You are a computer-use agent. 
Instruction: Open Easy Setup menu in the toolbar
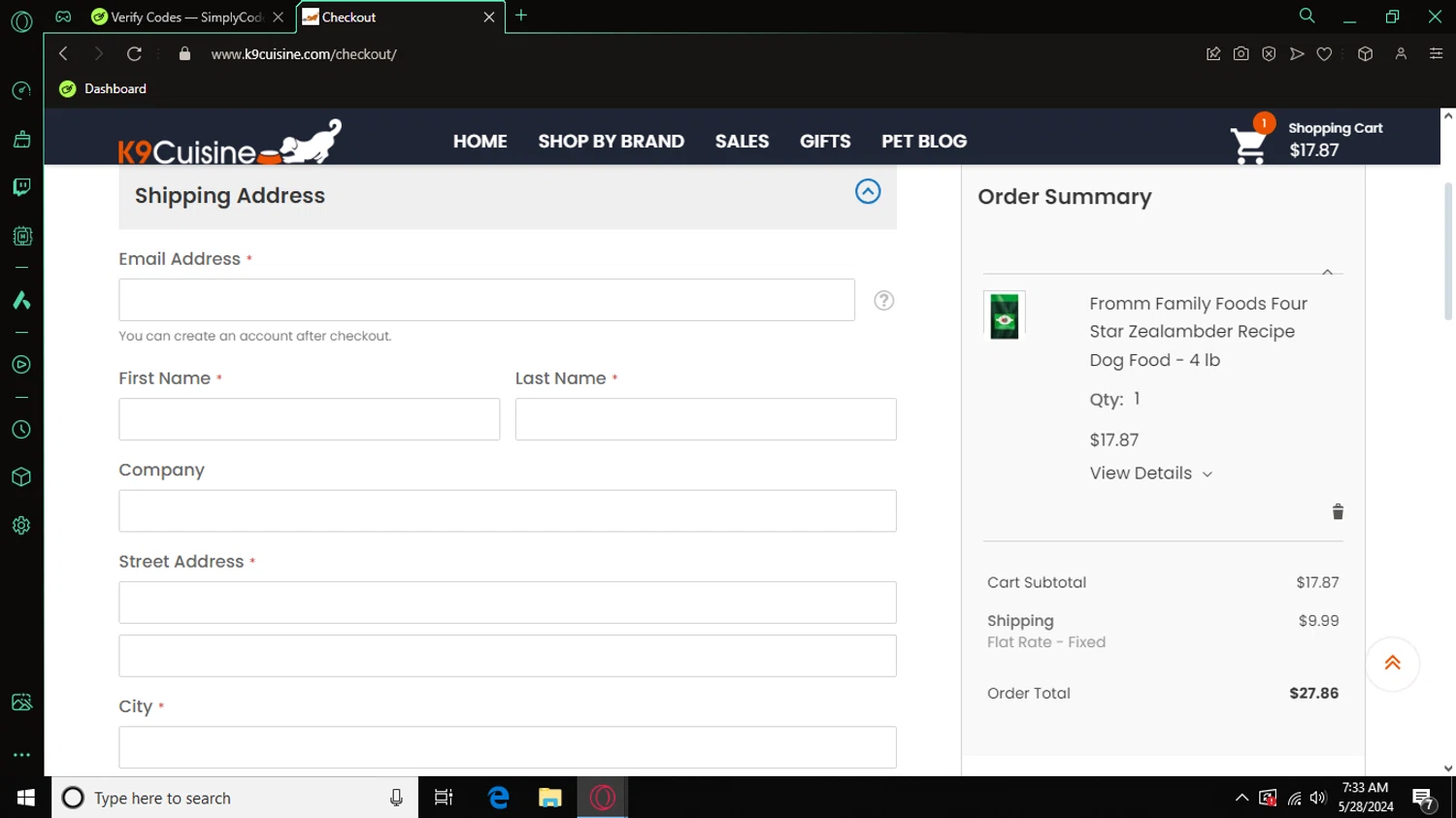(x=1436, y=54)
